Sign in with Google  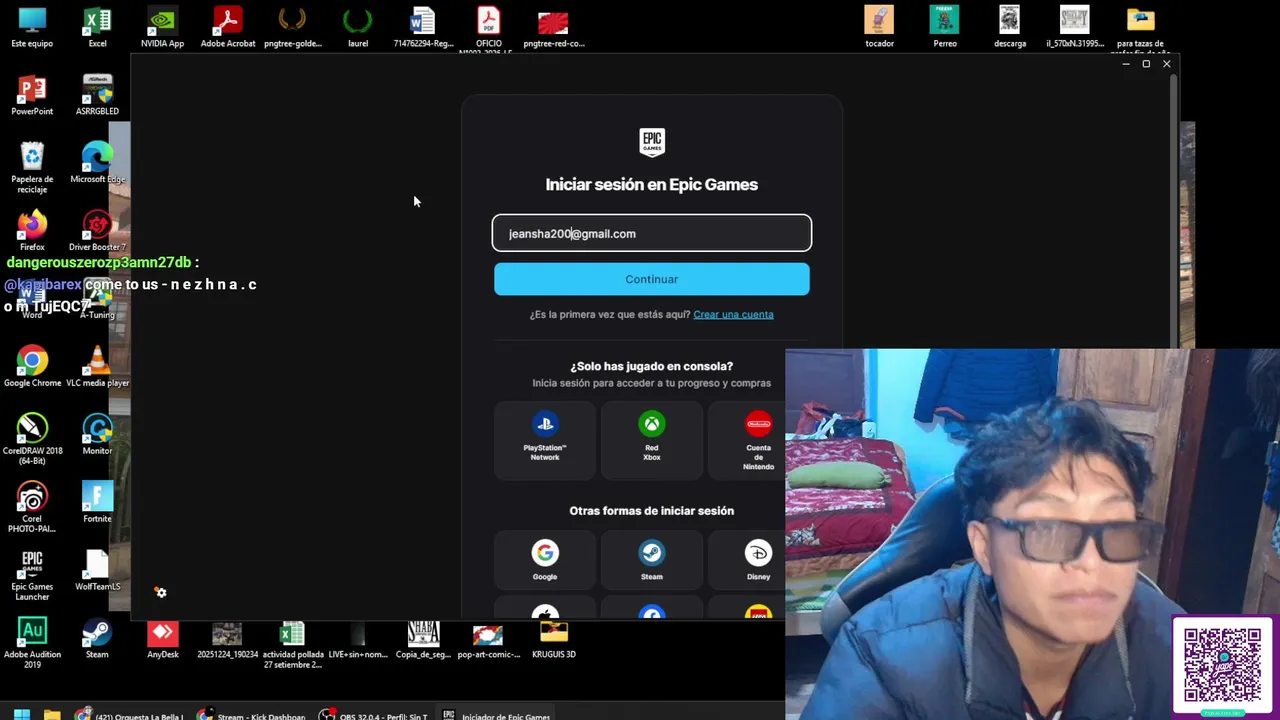click(545, 559)
